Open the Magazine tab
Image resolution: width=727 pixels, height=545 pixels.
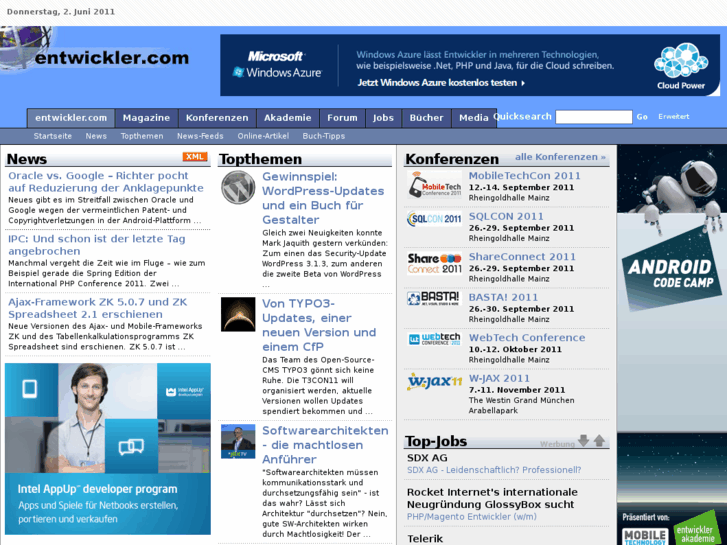click(147, 118)
